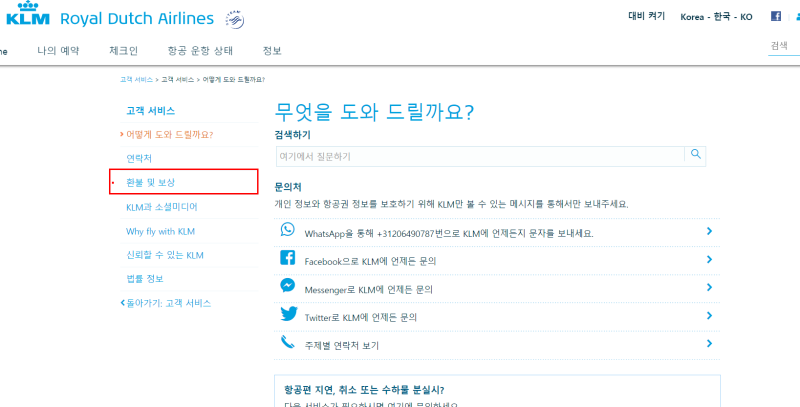
Task: Click first 고객 서비스 breadcrumb
Action: tap(136, 80)
